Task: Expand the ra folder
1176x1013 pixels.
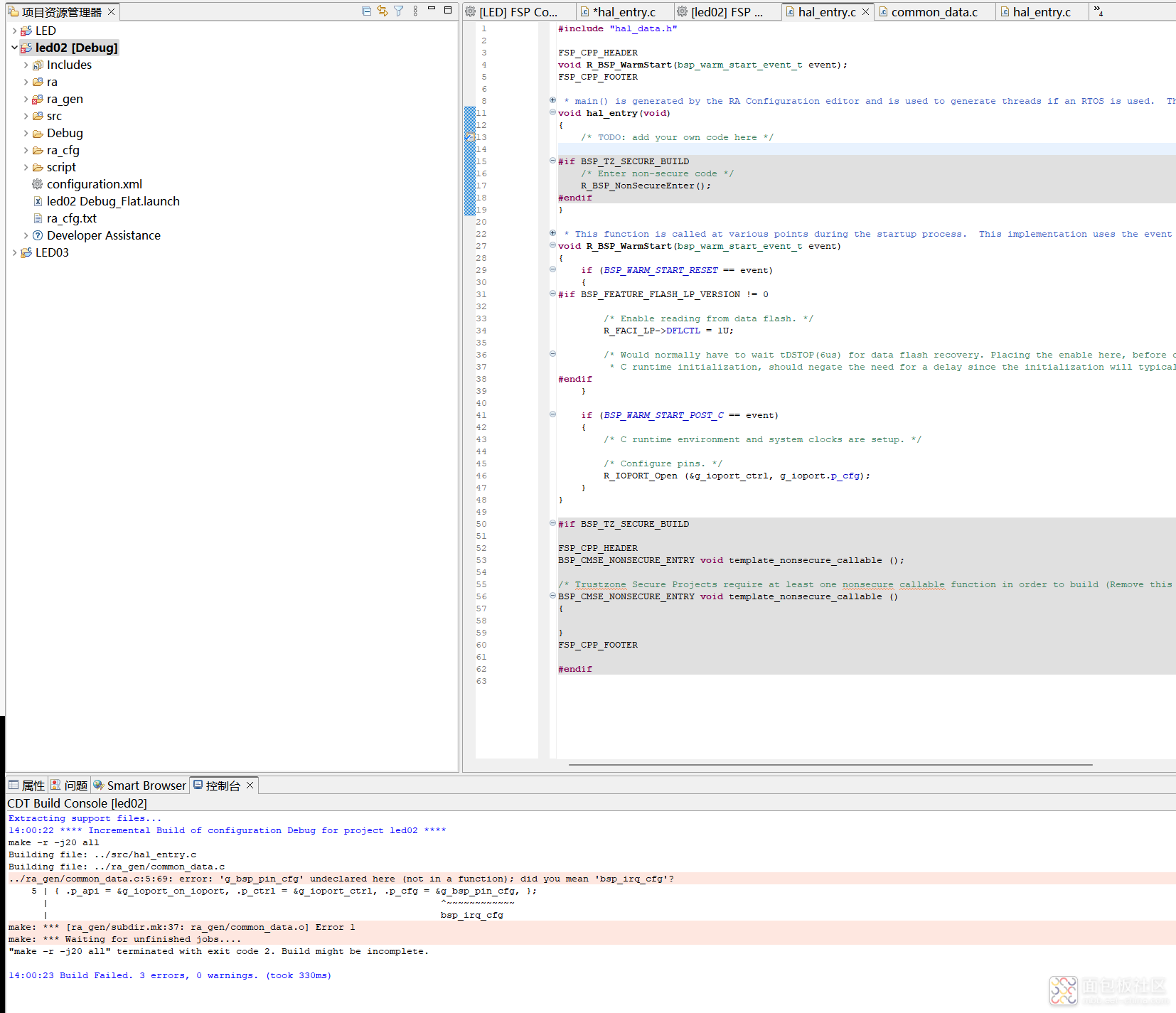Action: (26, 82)
